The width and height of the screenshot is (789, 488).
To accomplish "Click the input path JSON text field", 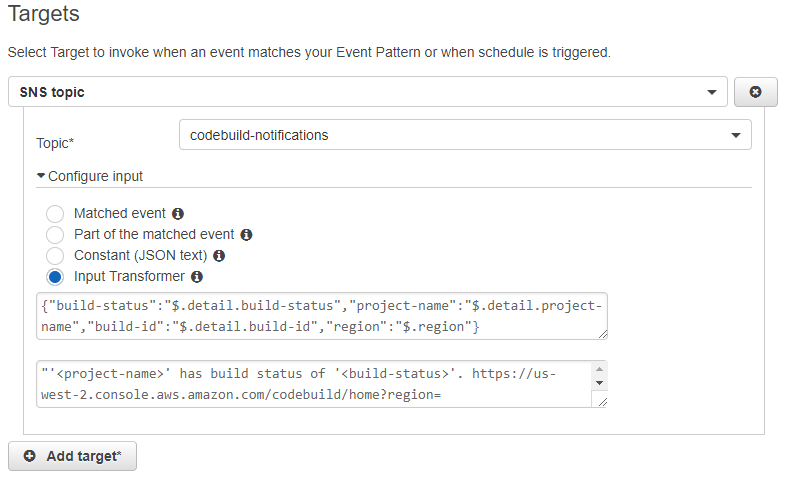I will pos(320,316).
